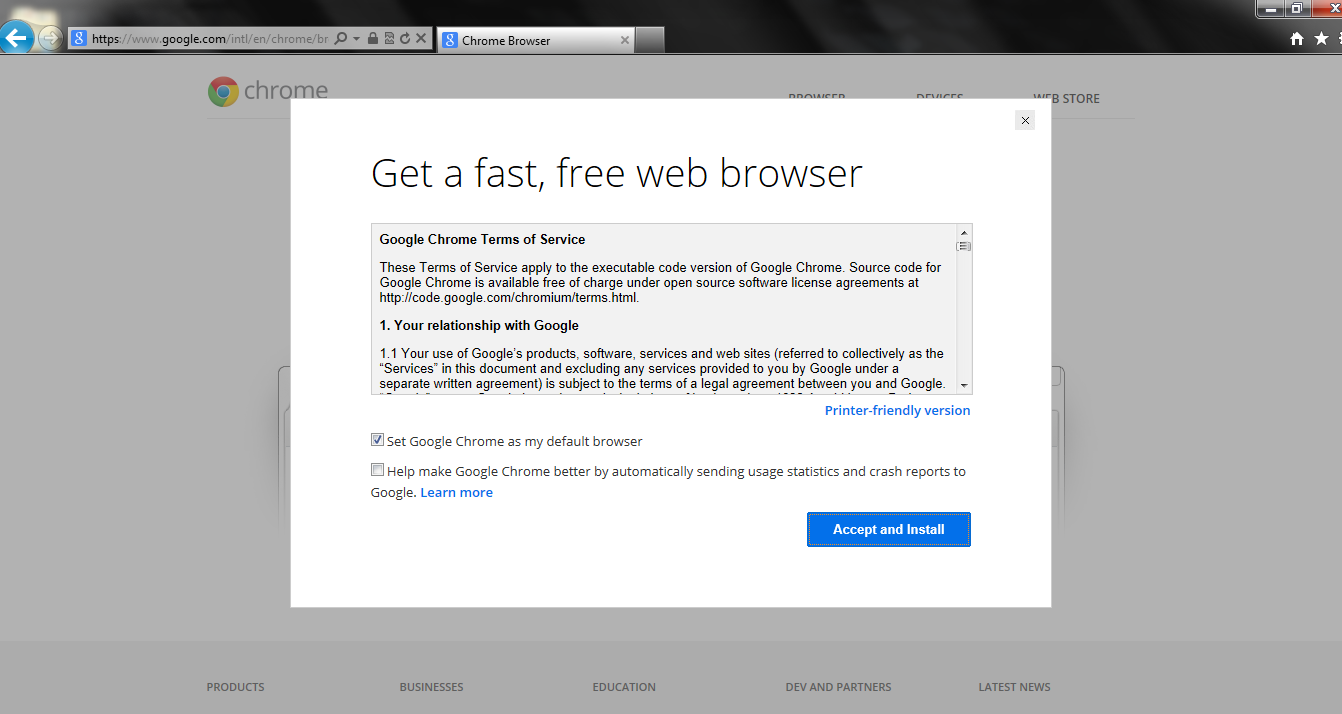1342x714 pixels.
Task: Close the Chrome Browser tab
Action: [x=625, y=40]
